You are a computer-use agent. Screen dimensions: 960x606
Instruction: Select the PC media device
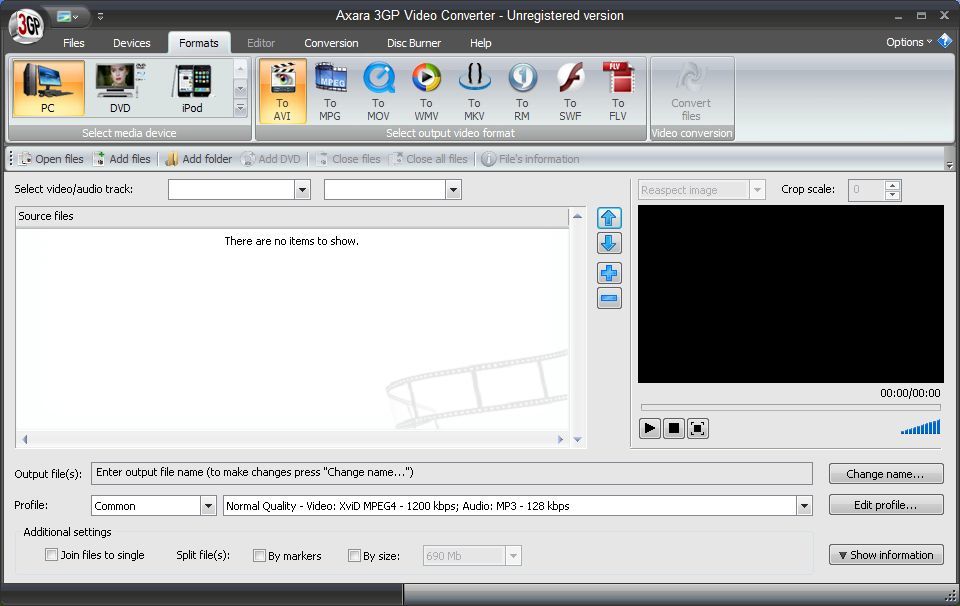pos(48,88)
